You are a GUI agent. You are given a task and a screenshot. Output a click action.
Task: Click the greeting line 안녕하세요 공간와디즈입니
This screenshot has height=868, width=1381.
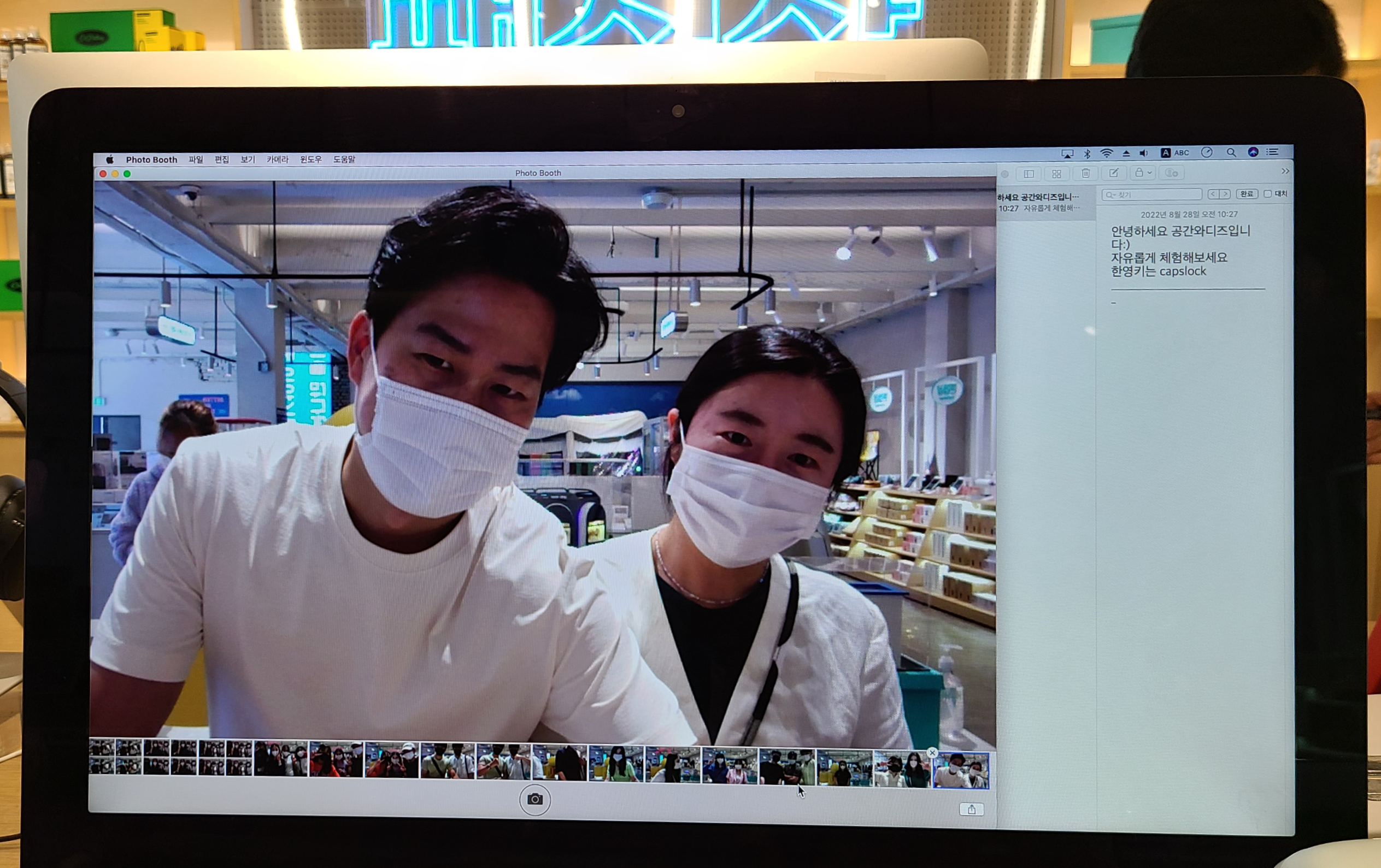point(1180,231)
